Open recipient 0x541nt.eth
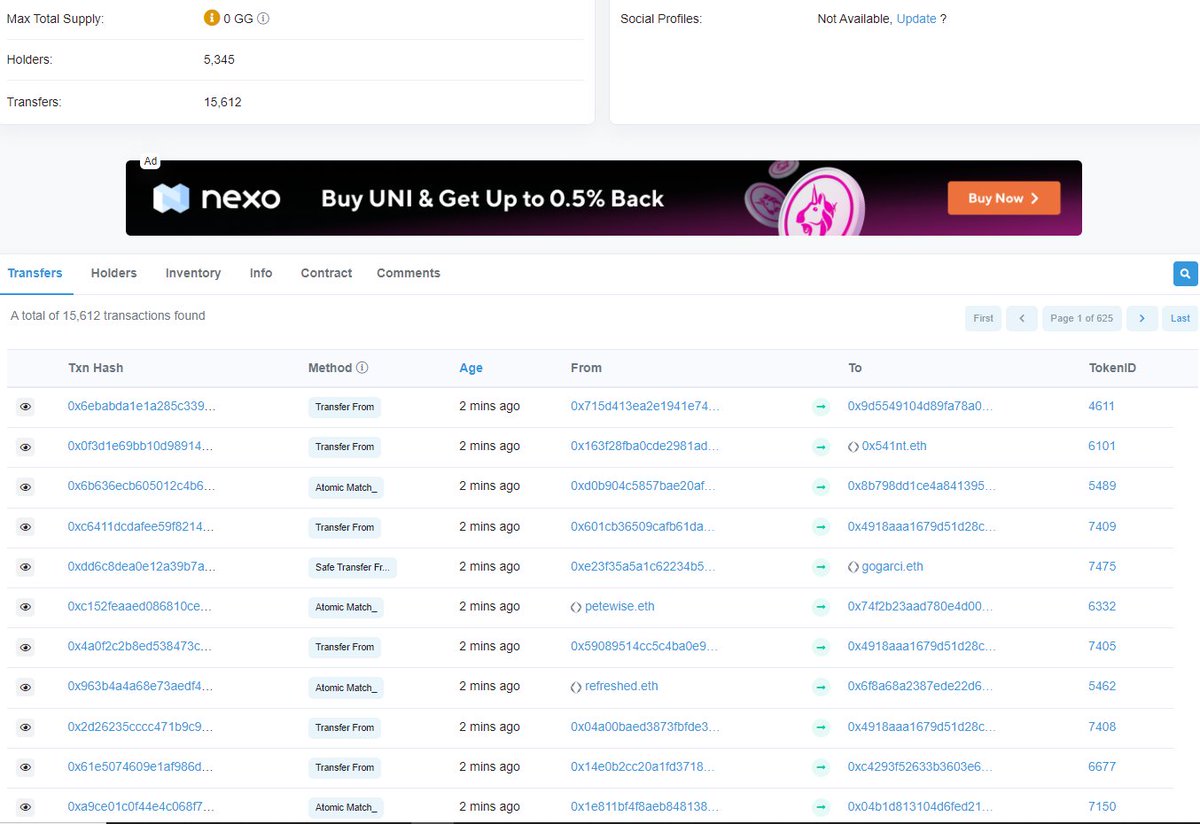 click(x=894, y=447)
